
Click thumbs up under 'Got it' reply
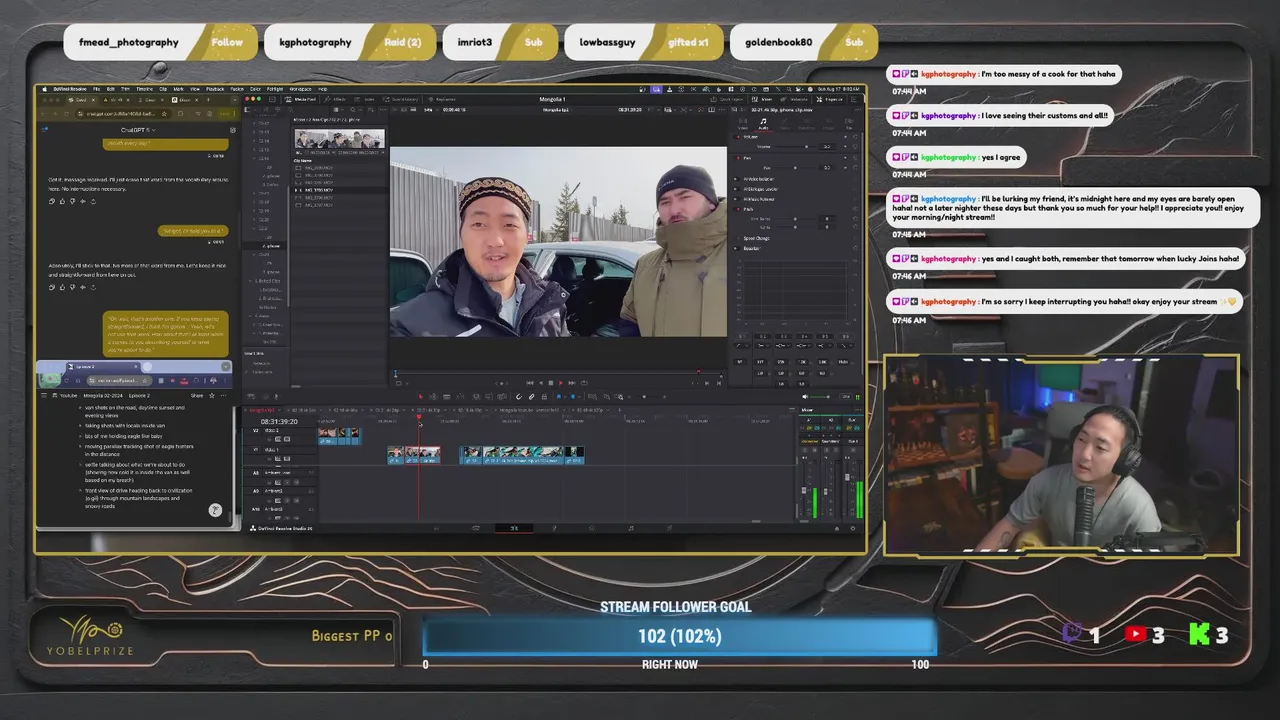tap(62, 201)
